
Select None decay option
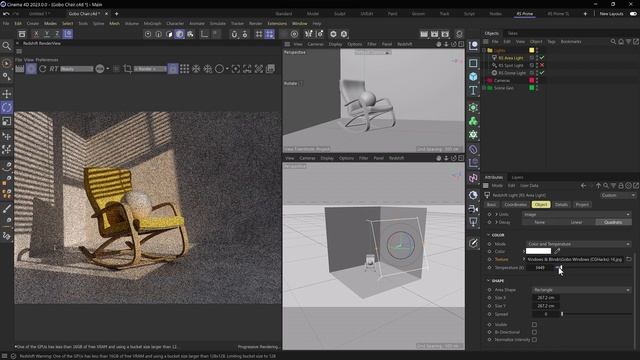pos(540,222)
